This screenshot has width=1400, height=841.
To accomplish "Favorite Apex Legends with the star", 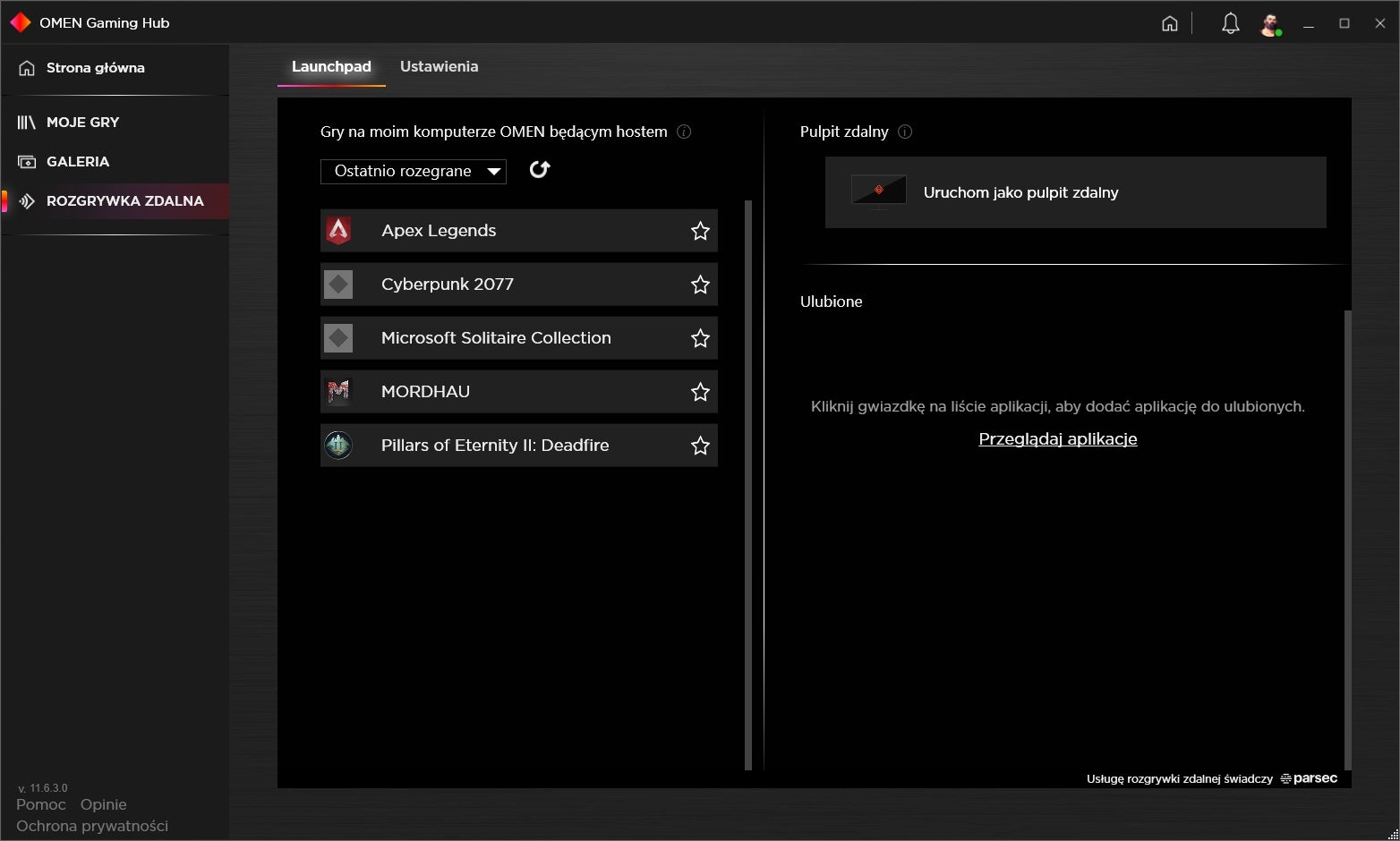I will pyautogui.click(x=700, y=231).
